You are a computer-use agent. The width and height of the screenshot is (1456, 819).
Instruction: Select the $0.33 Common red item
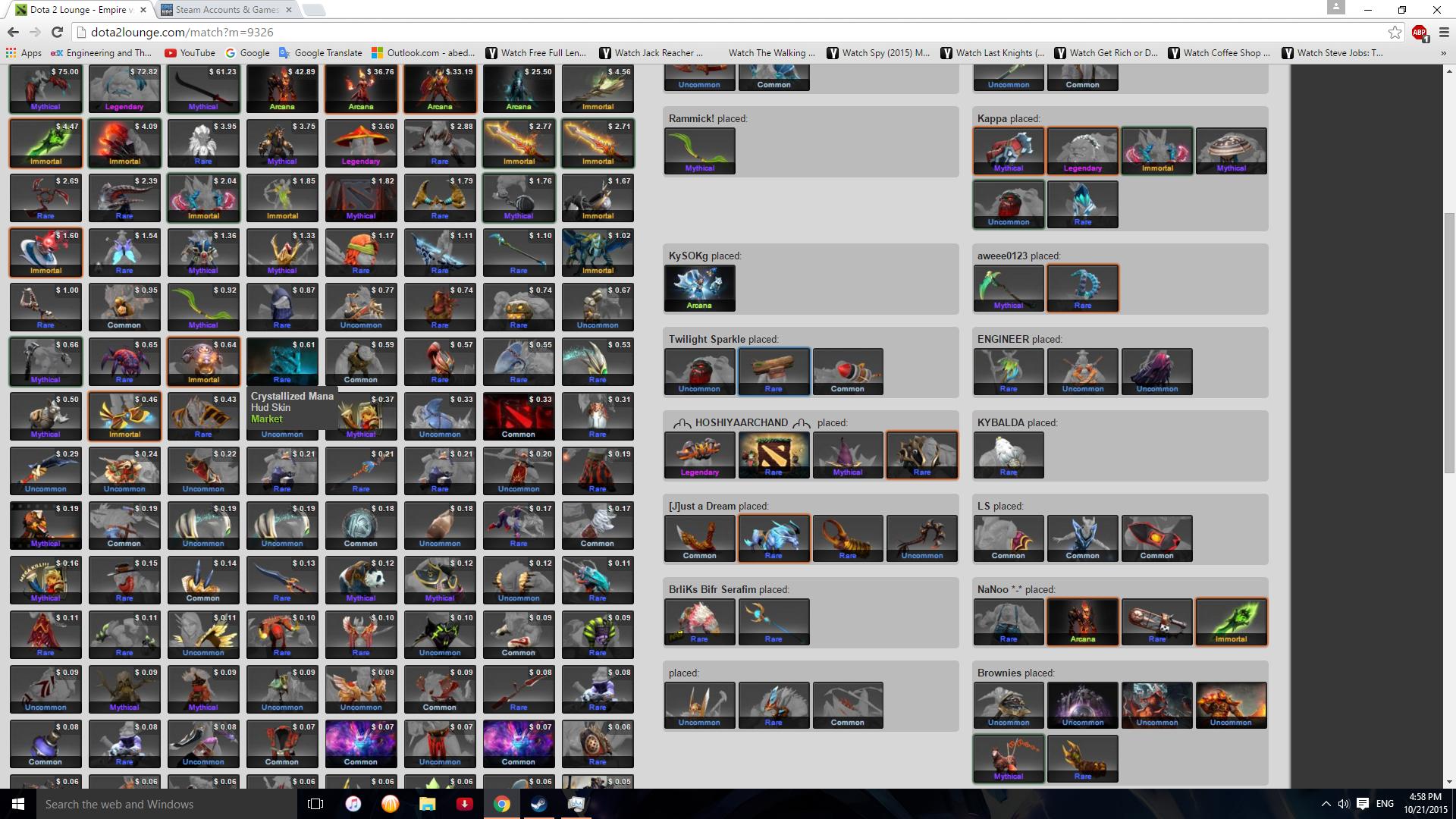(519, 416)
